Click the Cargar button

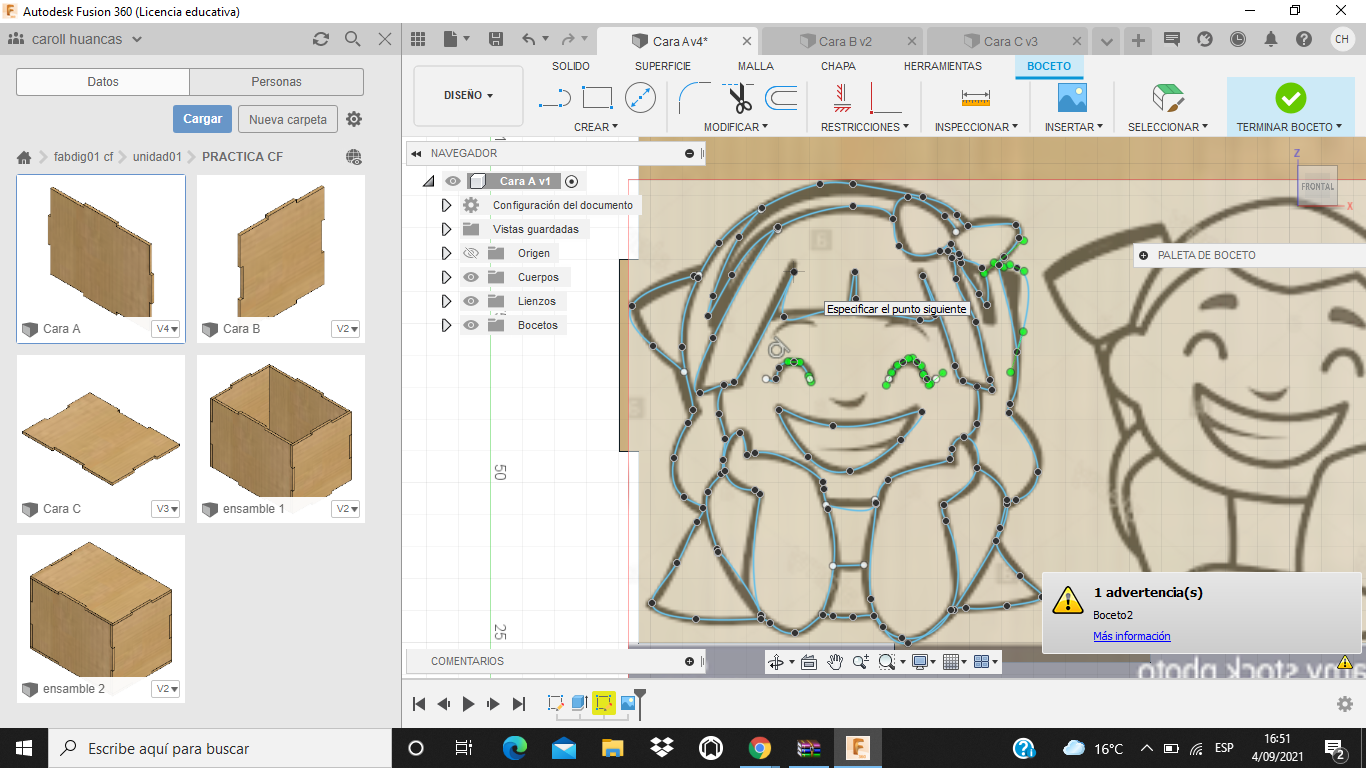pyautogui.click(x=203, y=119)
